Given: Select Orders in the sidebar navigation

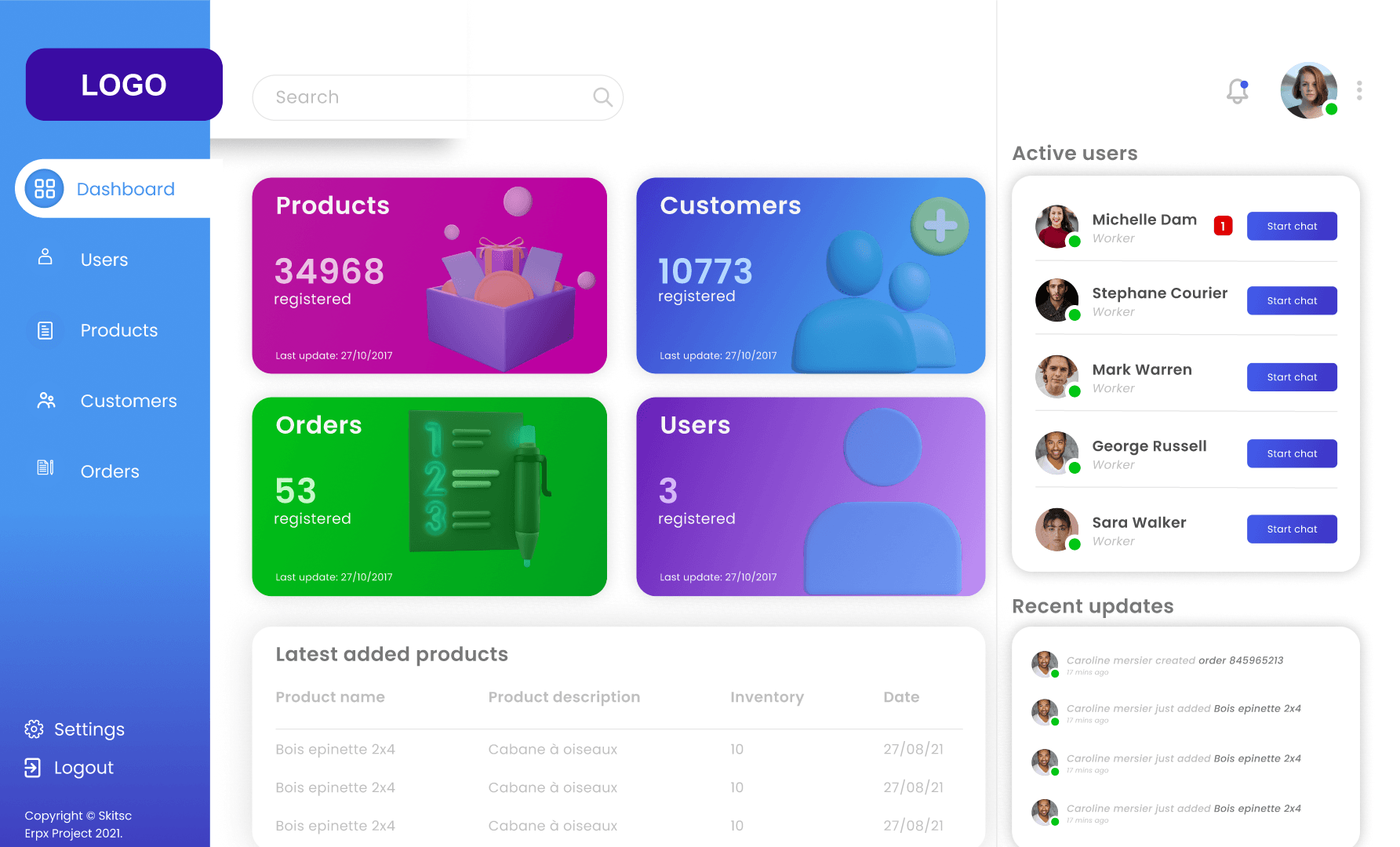Looking at the screenshot, I should click(x=110, y=471).
